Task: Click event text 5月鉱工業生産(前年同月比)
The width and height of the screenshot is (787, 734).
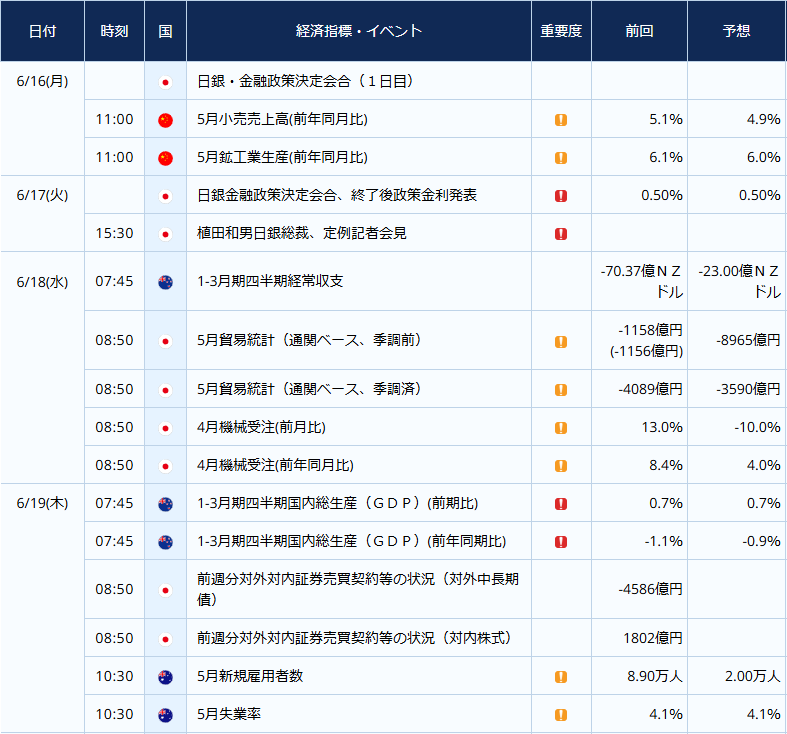Action: pos(282,158)
